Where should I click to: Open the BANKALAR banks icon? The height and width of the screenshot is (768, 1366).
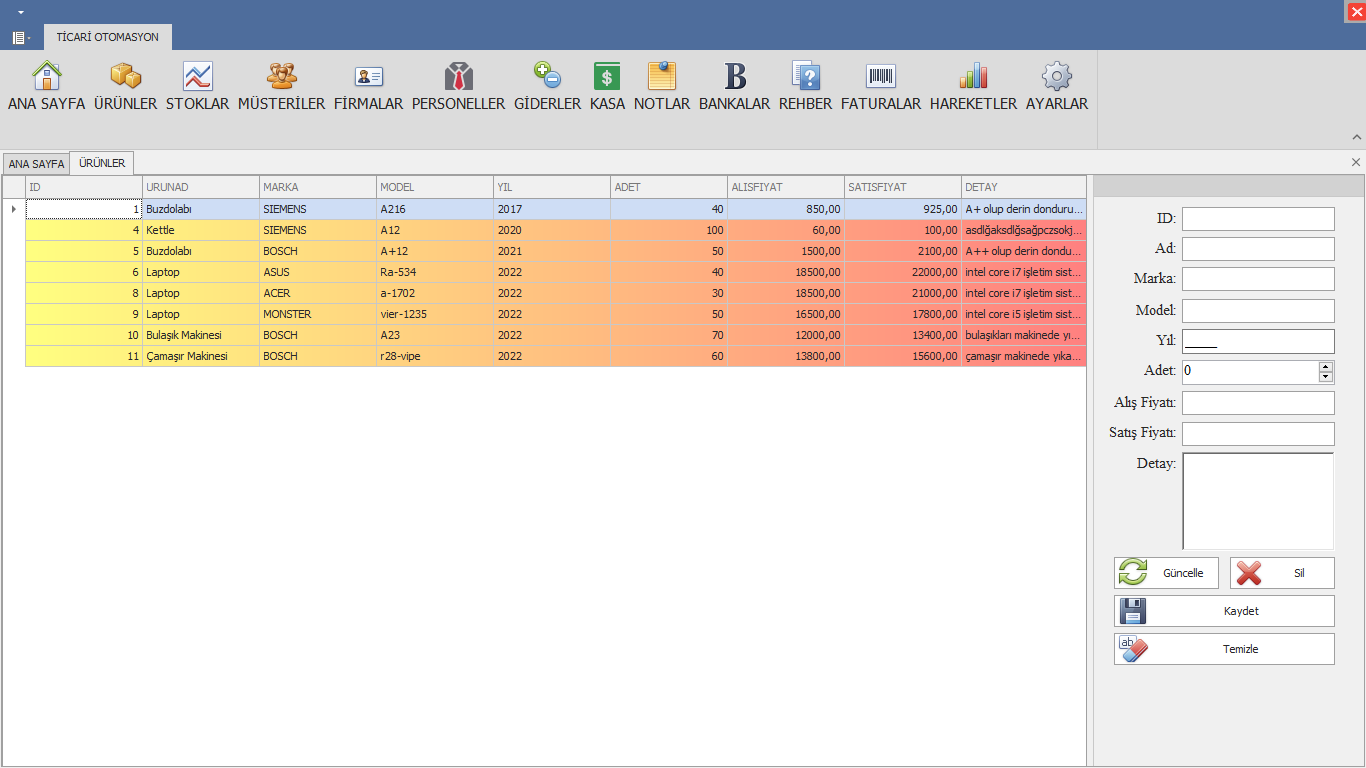735,77
